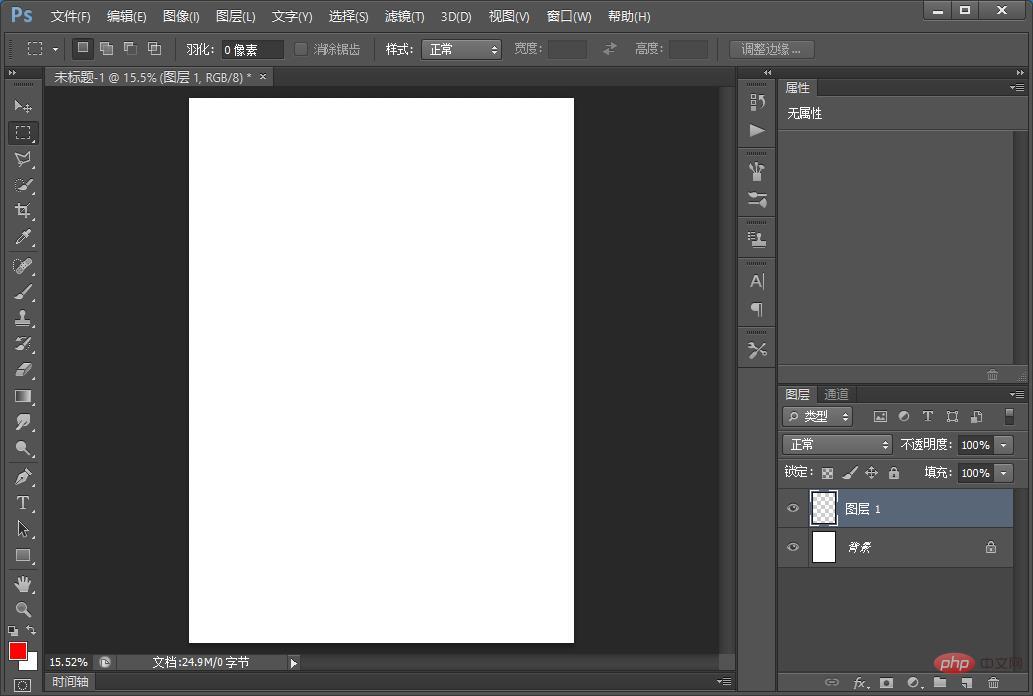This screenshot has height=696, width=1033.
Task: Toggle Quick Mask mode
Action: point(22,685)
